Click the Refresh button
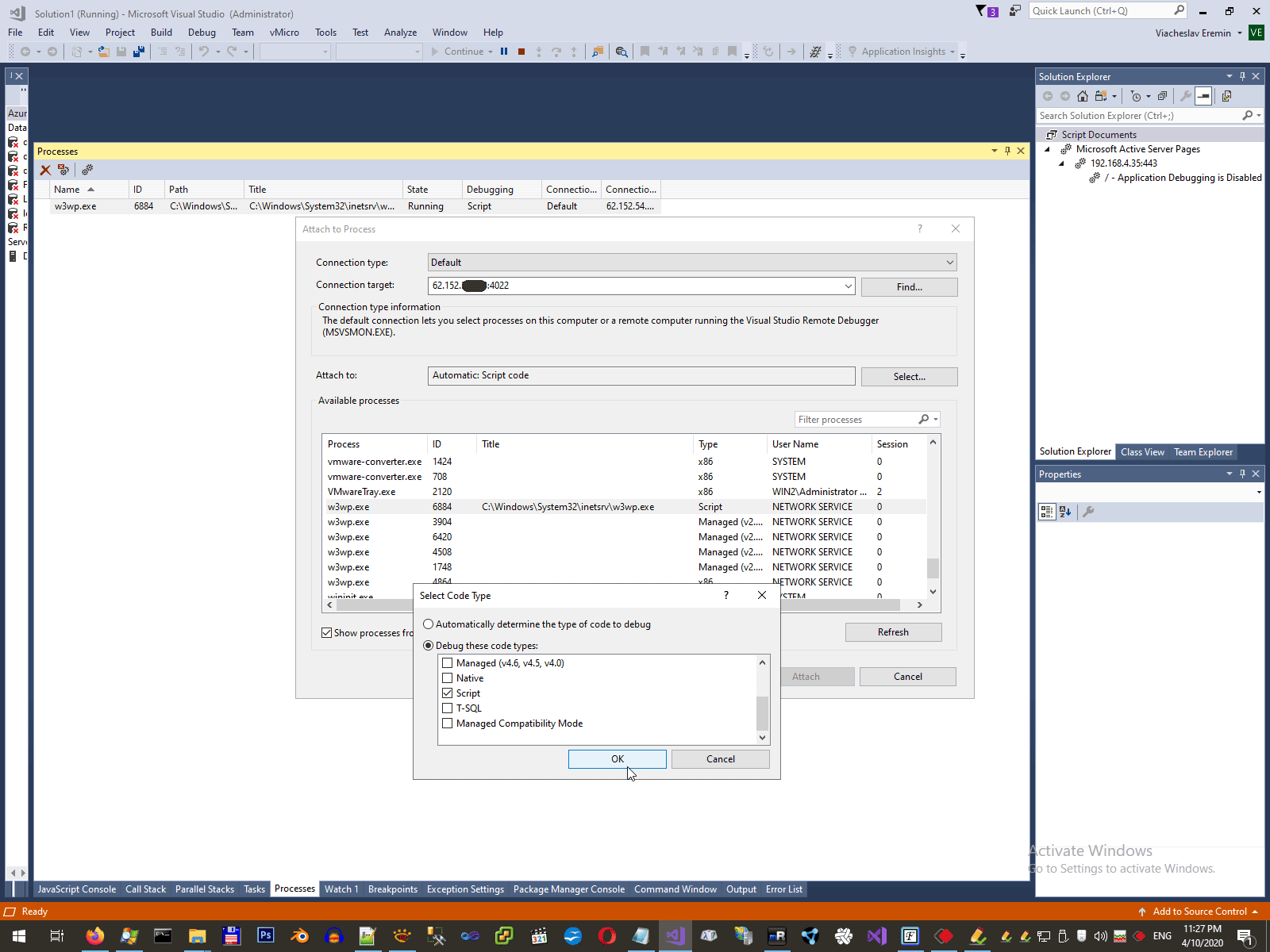The image size is (1270, 952). click(894, 632)
